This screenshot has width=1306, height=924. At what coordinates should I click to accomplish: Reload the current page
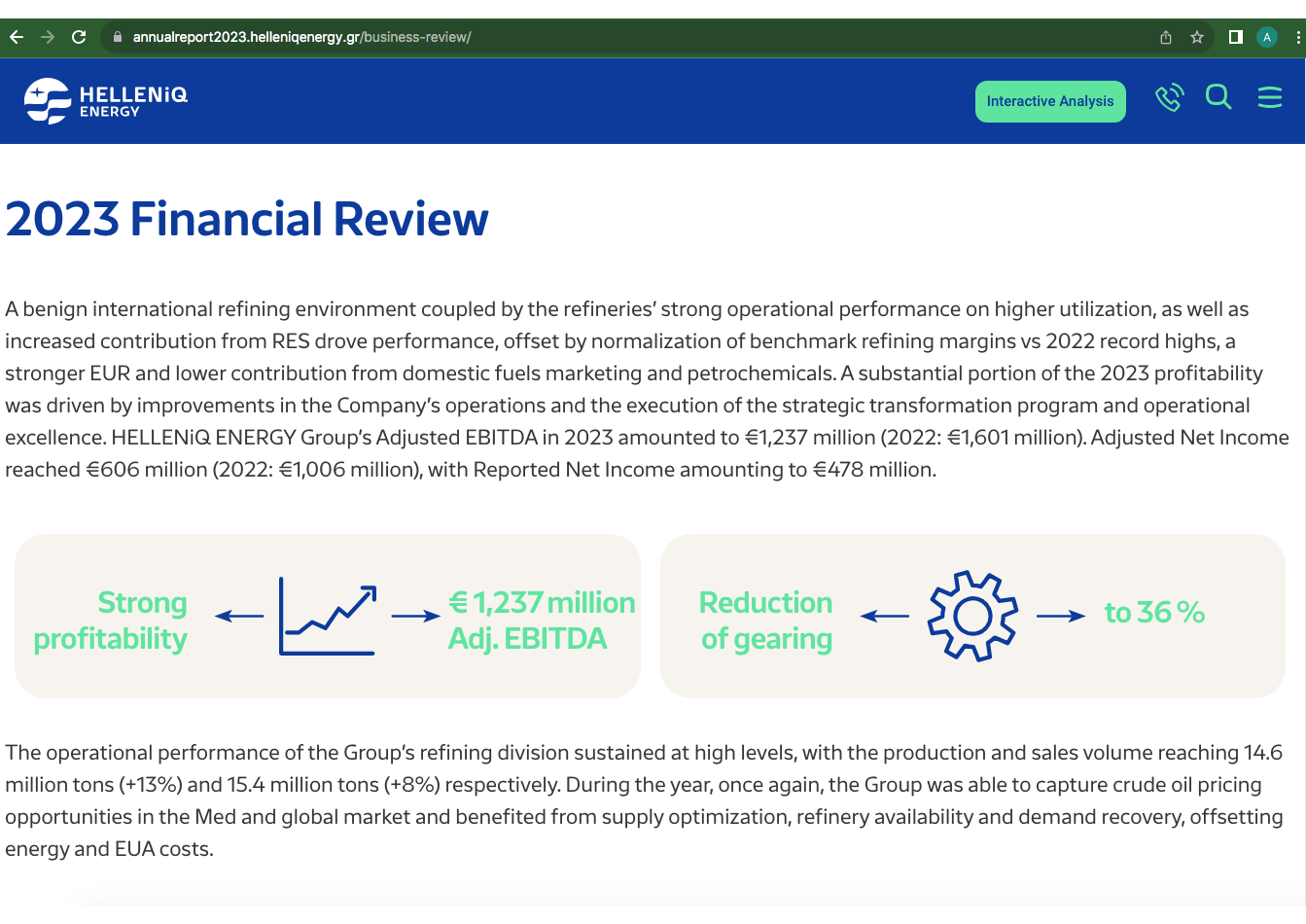click(x=79, y=37)
